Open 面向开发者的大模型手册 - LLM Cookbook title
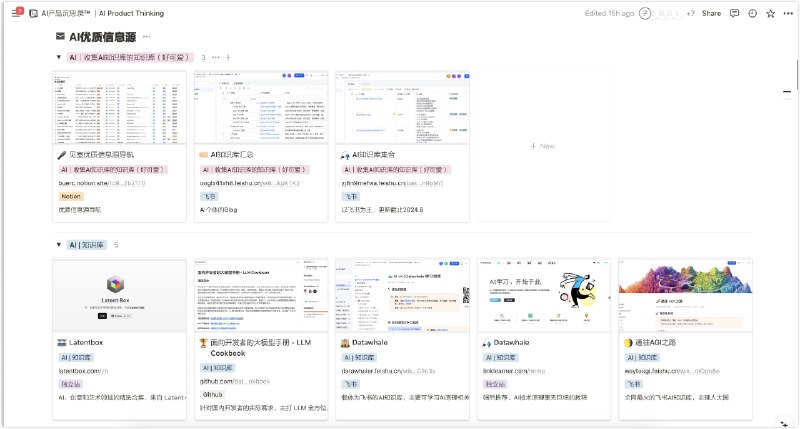 pyautogui.click(x=261, y=348)
